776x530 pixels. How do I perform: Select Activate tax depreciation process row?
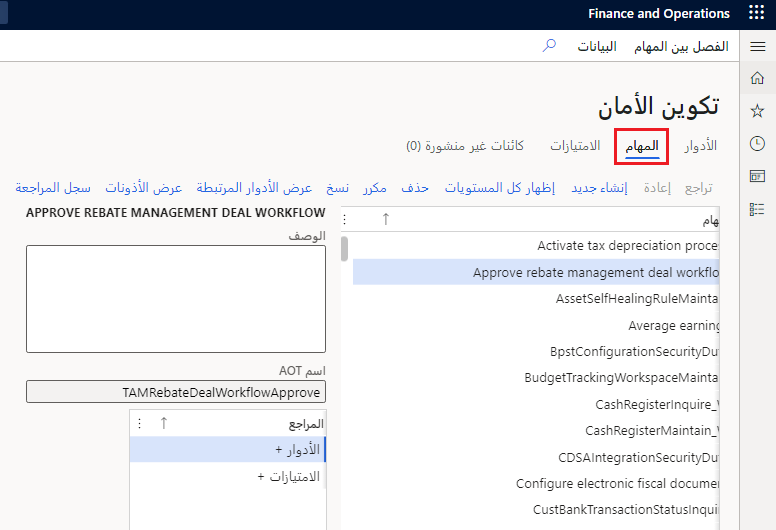click(536, 245)
